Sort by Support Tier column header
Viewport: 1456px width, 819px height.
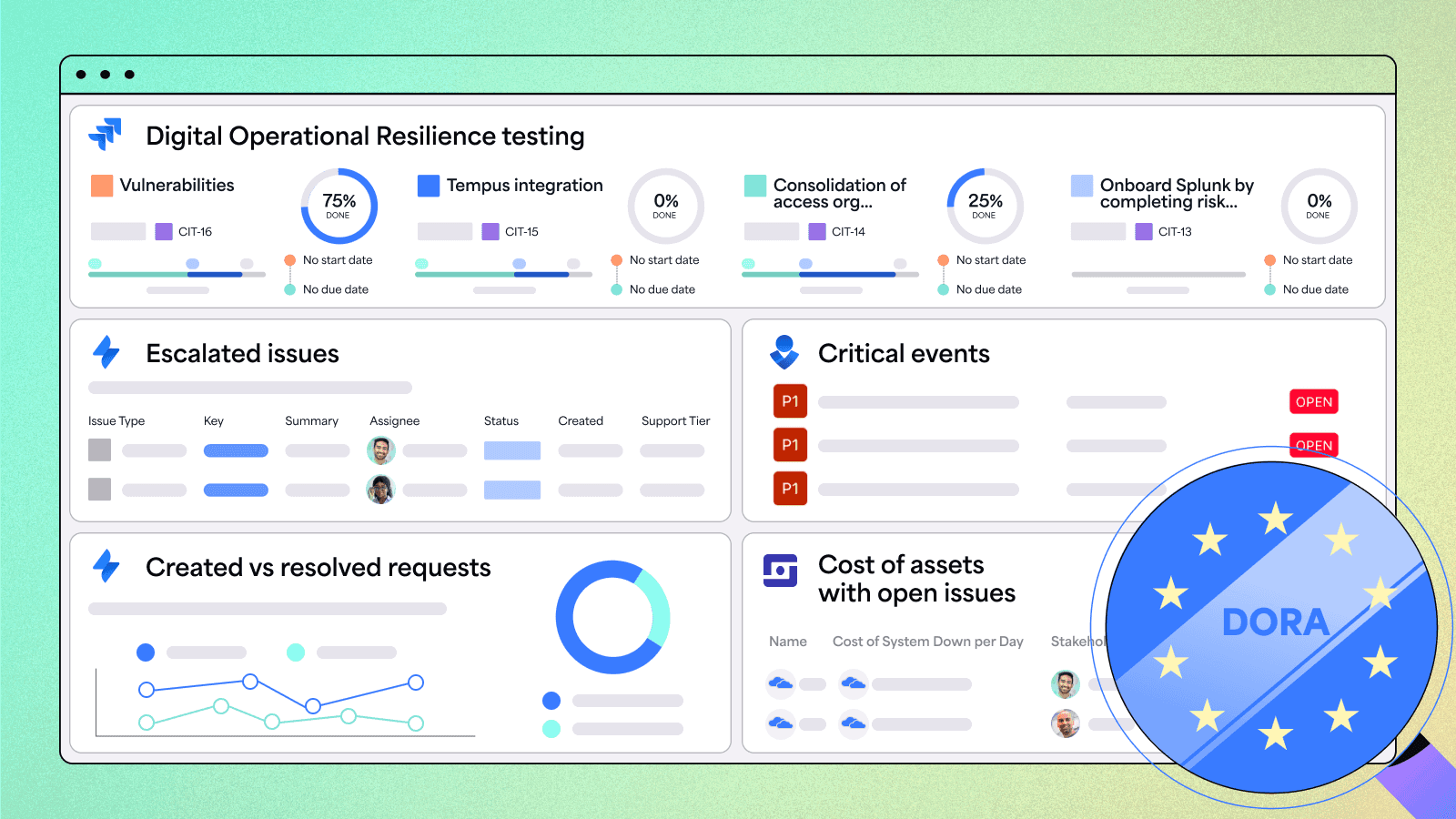tap(675, 420)
